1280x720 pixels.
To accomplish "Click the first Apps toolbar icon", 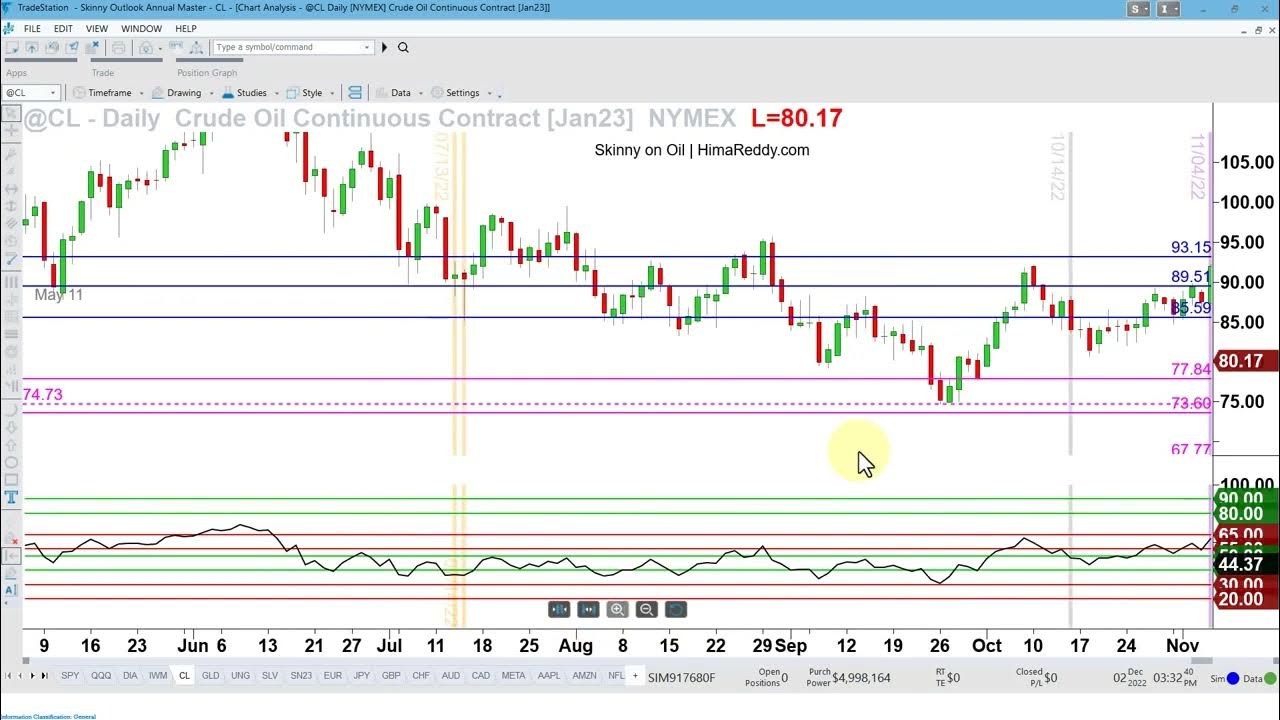I will [x=13, y=47].
